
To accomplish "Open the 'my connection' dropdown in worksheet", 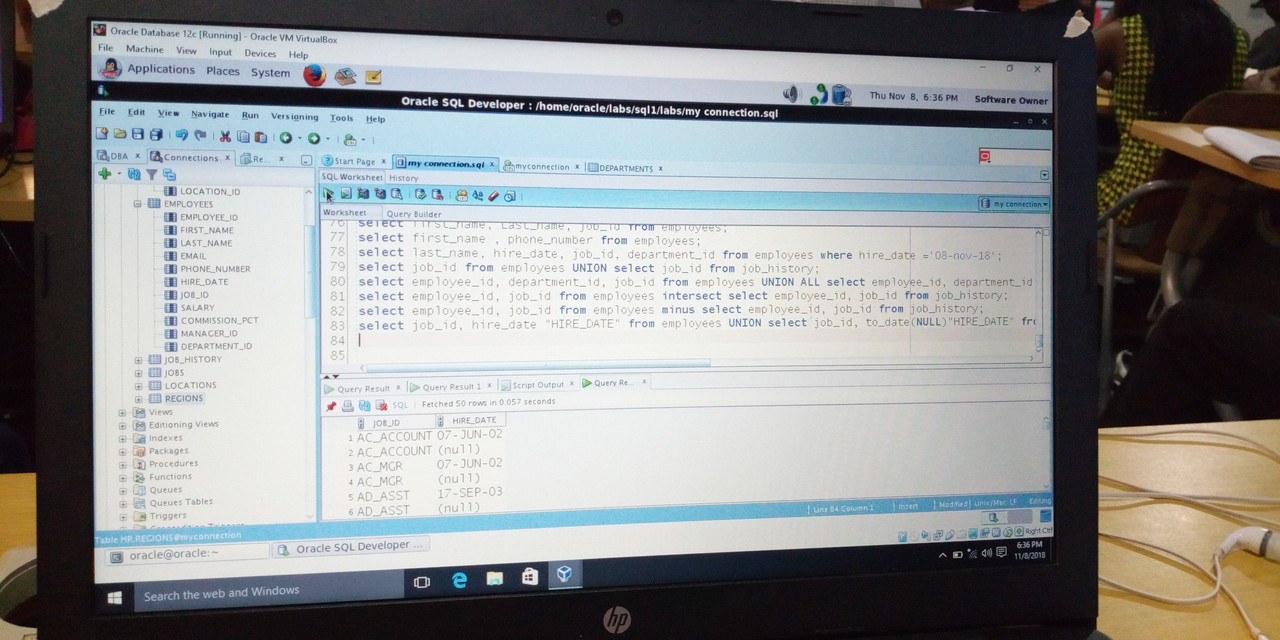I will click(x=1014, y=204).
